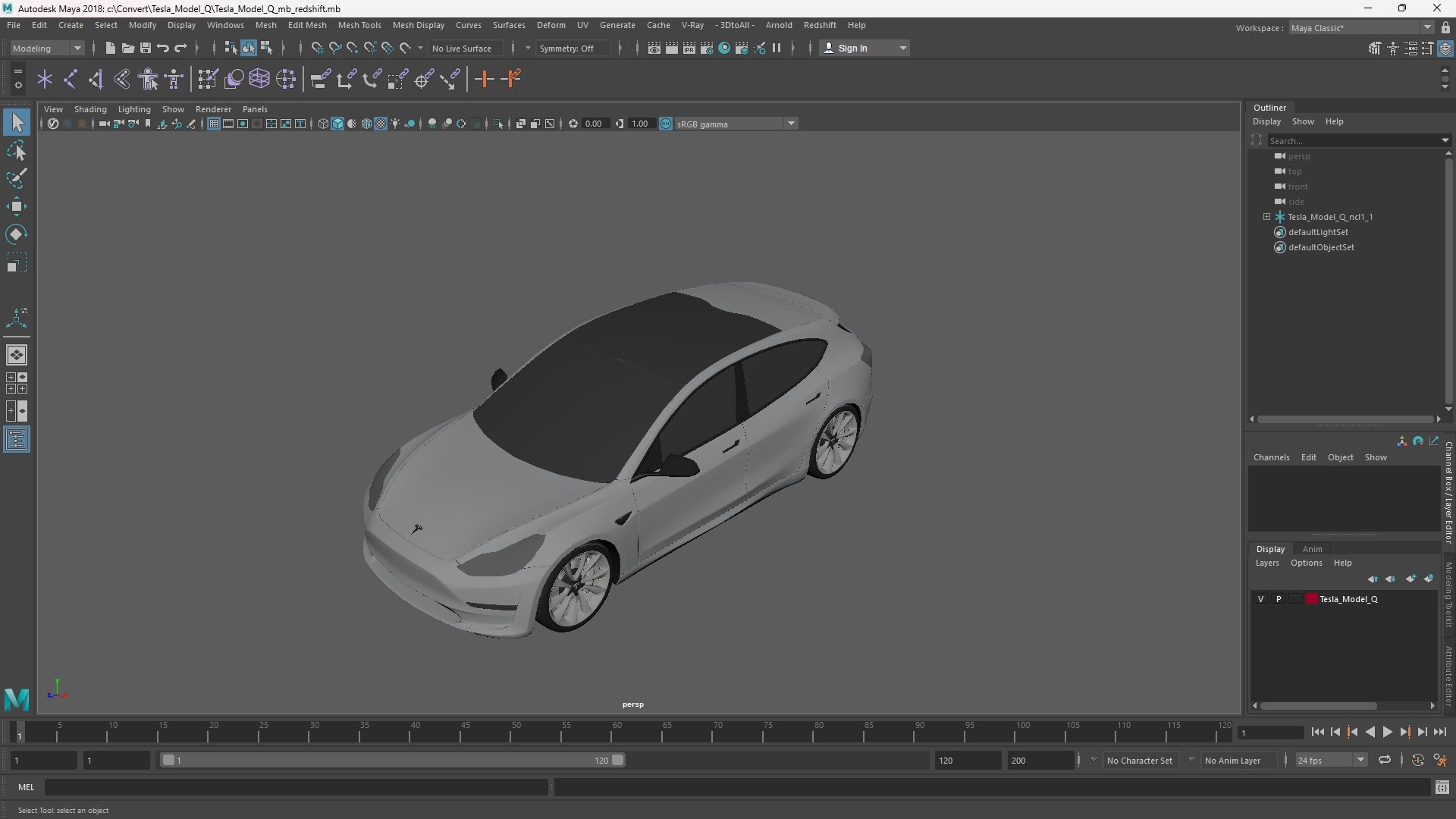Screen dimensions: 1456x819
Task: Toggle layer visibility V for Tesla_Model_Q
Action: pos(1260,599)
